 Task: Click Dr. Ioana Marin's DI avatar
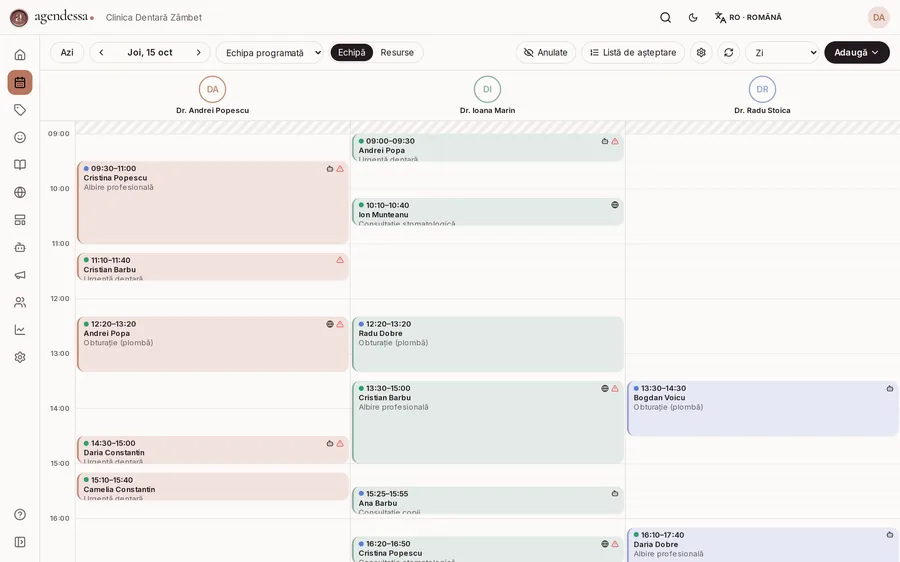(x=487, y=89)
